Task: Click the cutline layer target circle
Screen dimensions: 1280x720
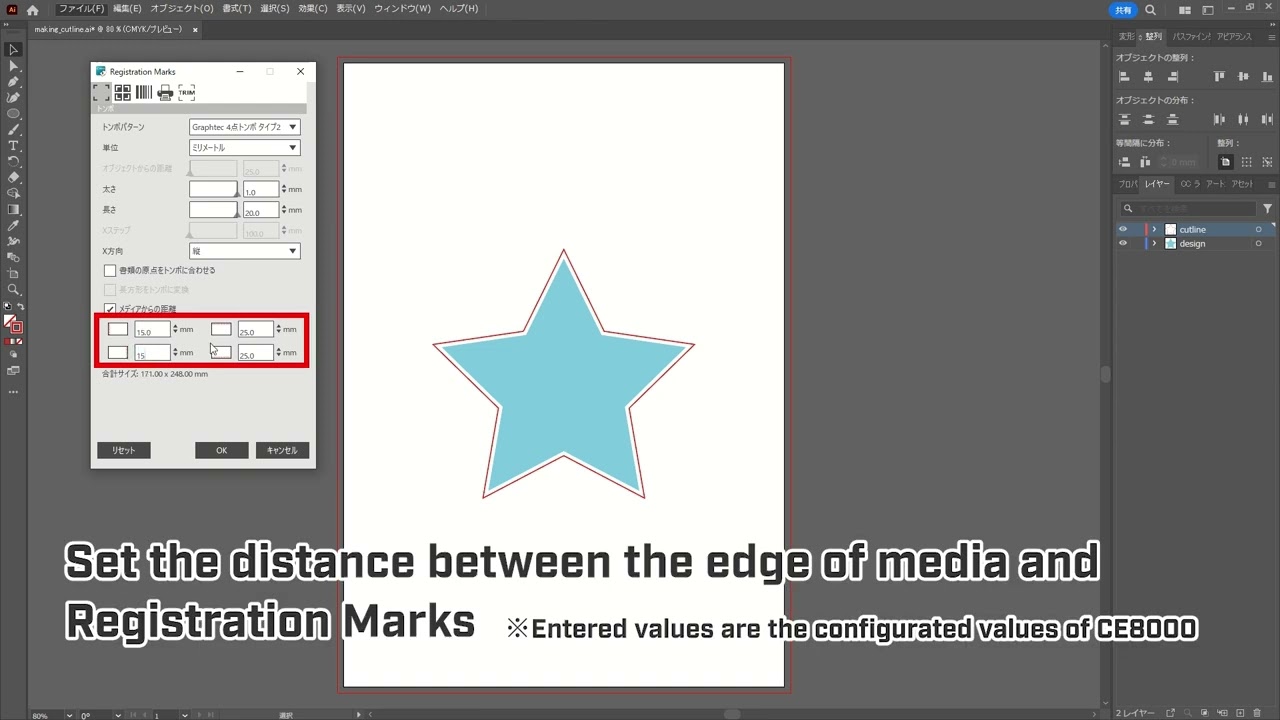Action: [x=1258, y=230]
